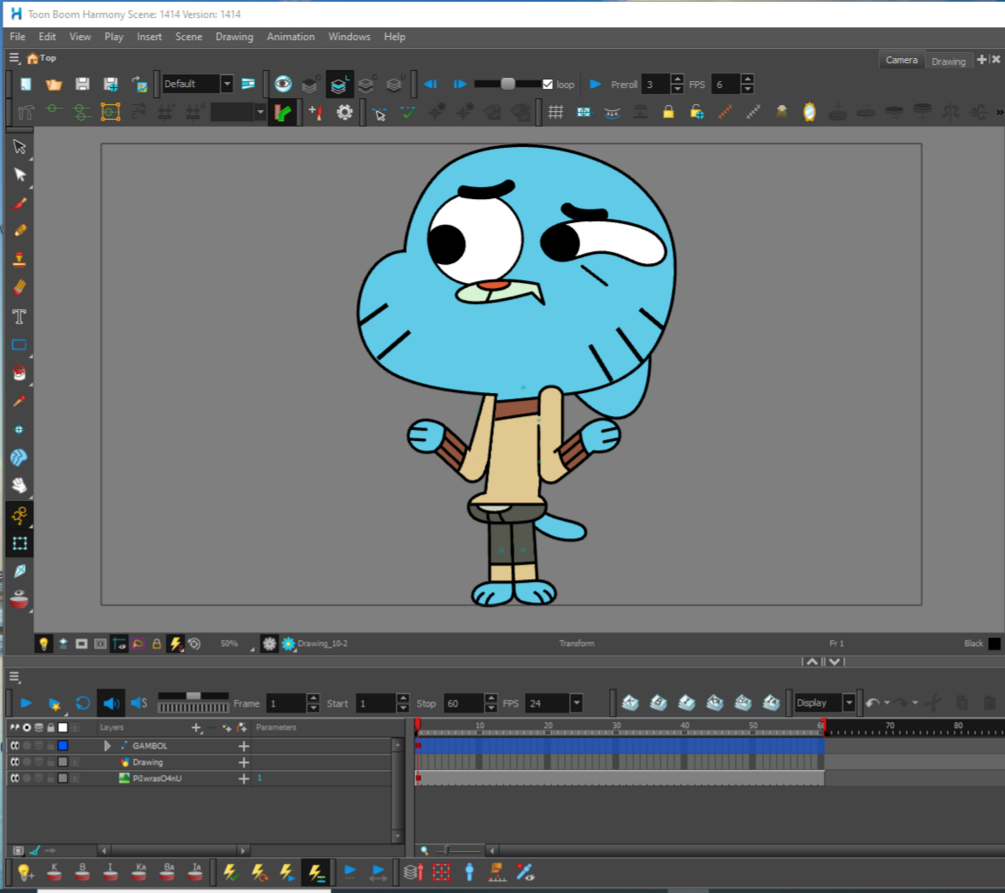The height and width of the screenshot is (893, 1005).
Task: Expand Drawing layer parameters plus
Action: (x=244, y=762)
